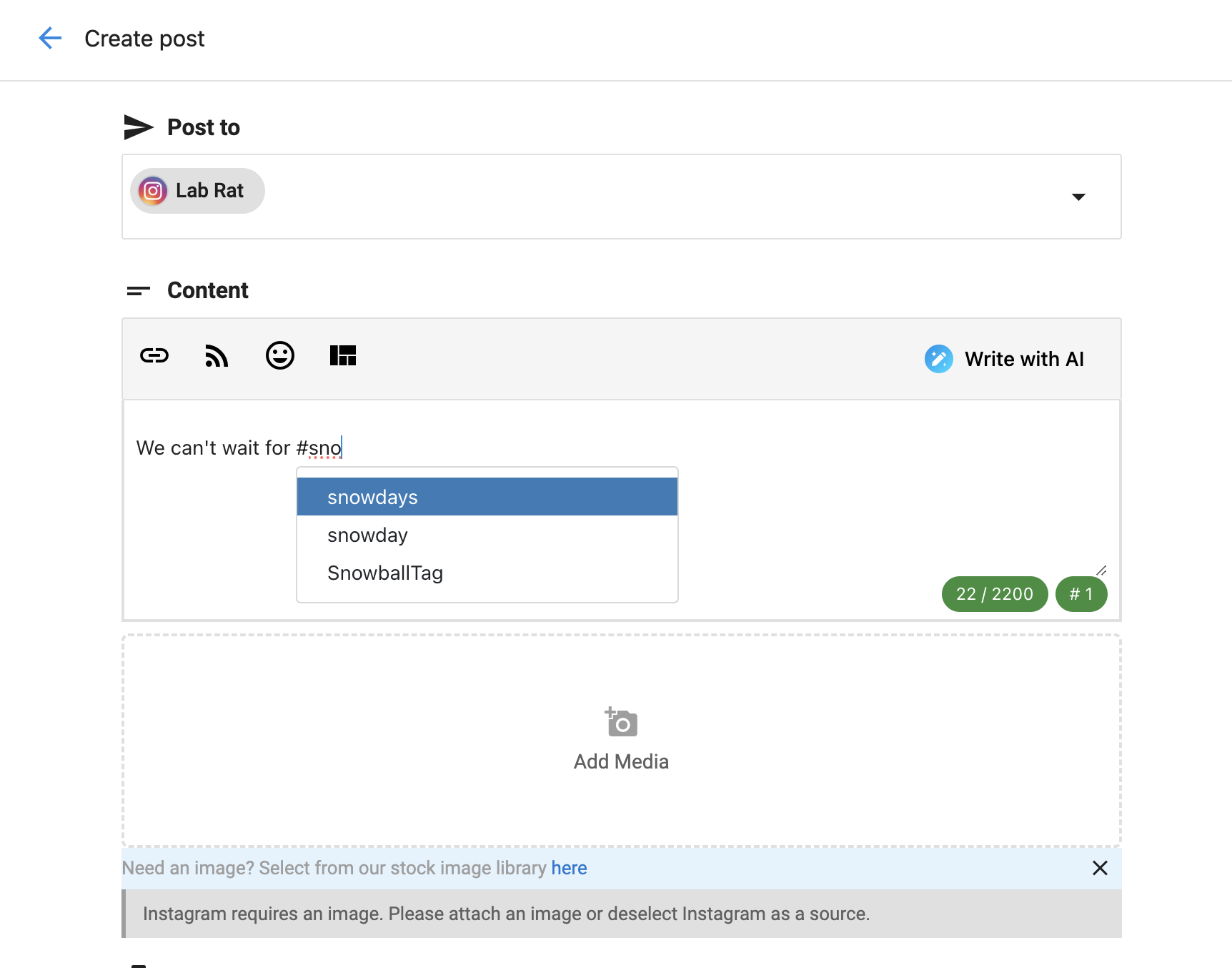Click the Instagram logo on Lab Rat chip
Screen dimensions: 1232x968
click(153, 191)
